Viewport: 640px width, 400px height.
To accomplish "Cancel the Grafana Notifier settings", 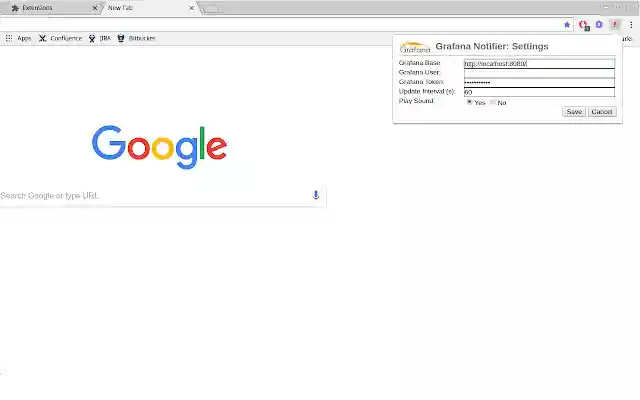I will 602,112.
